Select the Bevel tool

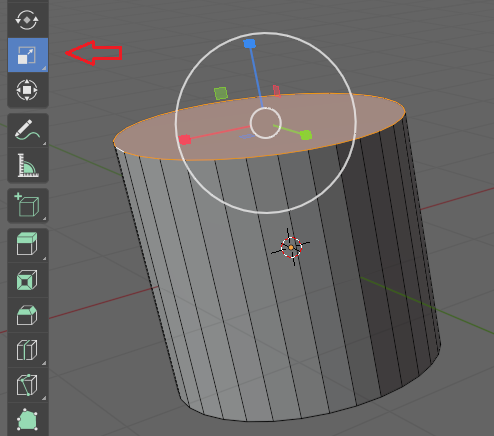coord(28,315)
